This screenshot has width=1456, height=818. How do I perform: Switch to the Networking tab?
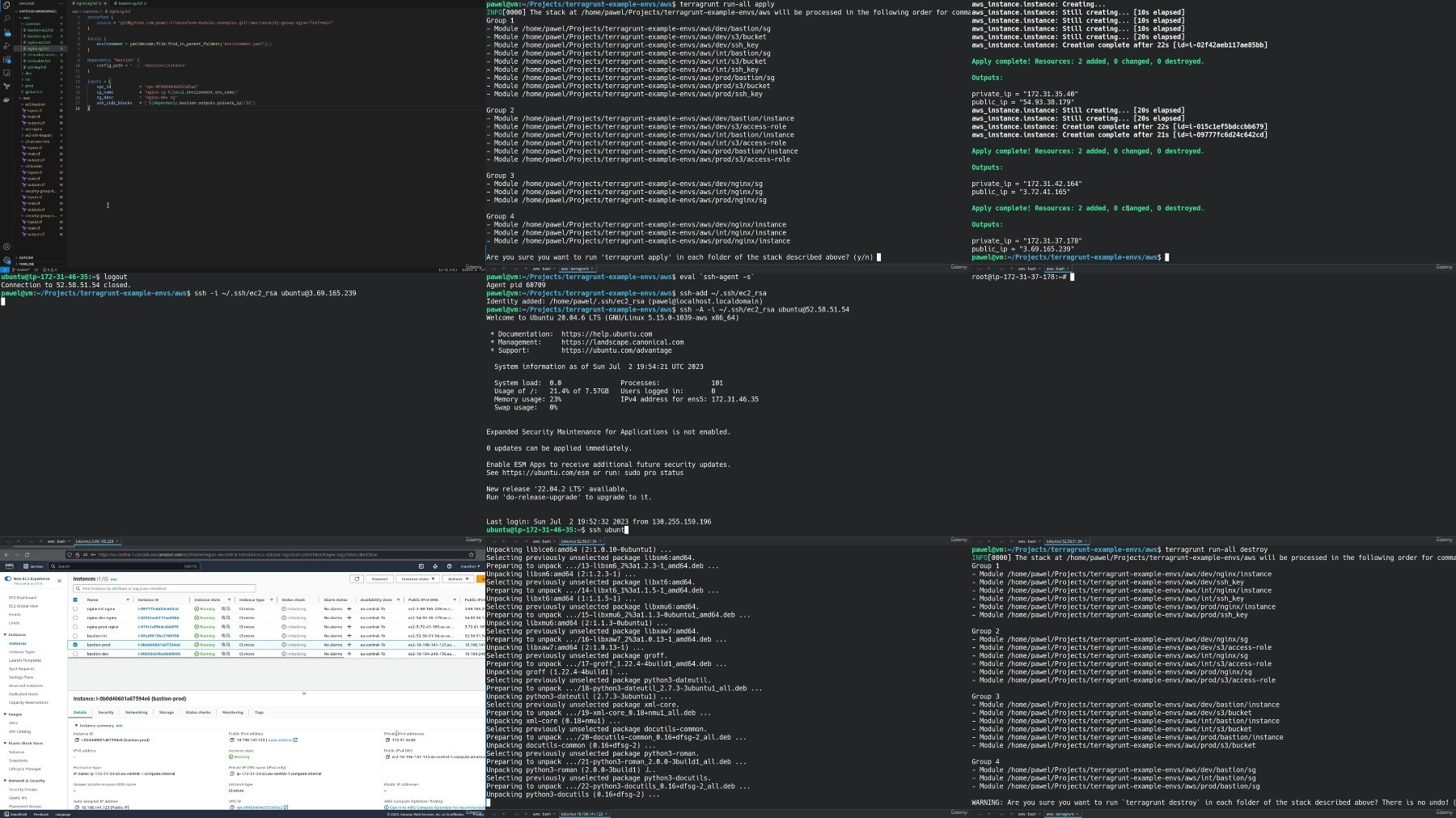tap(136, 712)
